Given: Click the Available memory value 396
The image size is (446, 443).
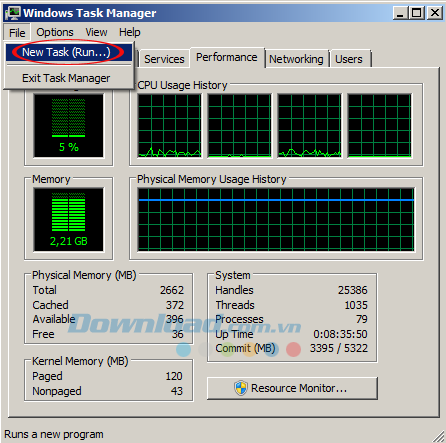Looking at the screenshot, I should [x=175, y=319].
